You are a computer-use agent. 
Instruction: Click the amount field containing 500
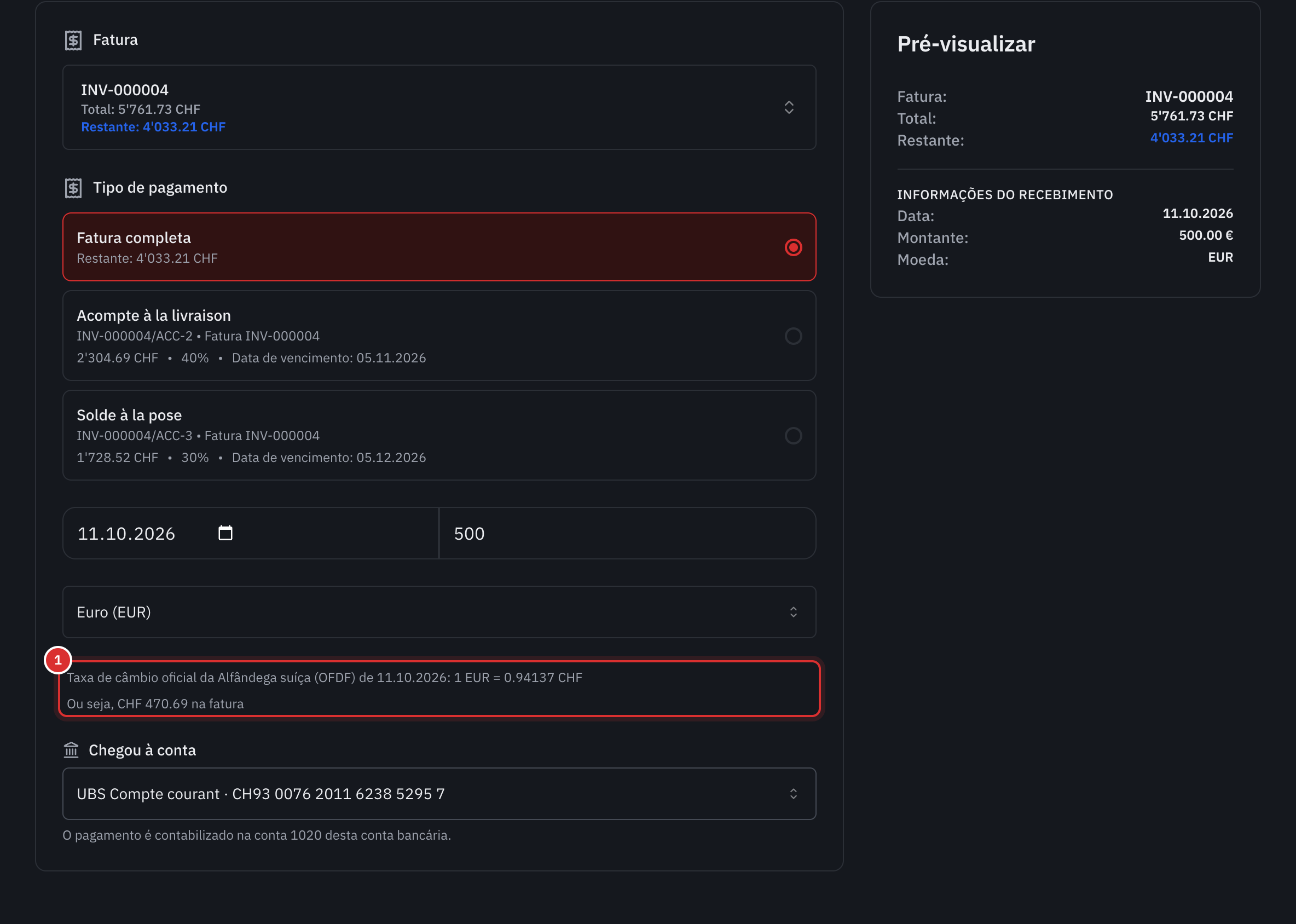click(x=628, y=534)
